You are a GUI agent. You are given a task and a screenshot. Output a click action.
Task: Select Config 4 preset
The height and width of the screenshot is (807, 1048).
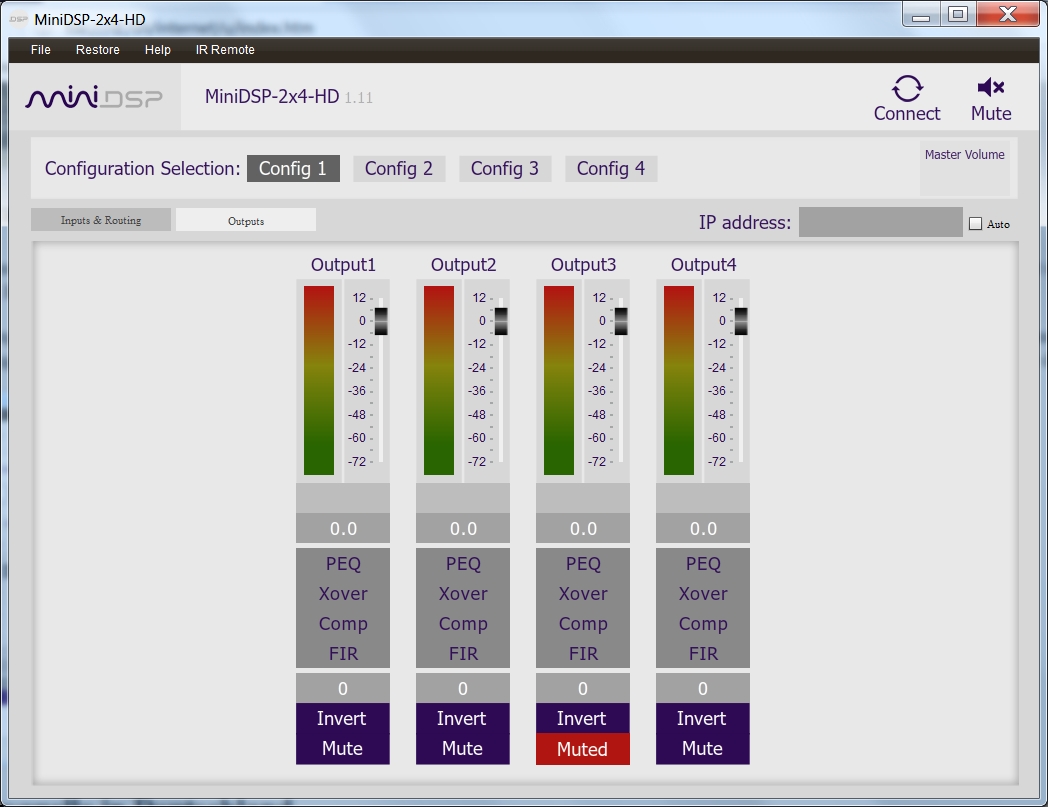(x=611, y=168)
